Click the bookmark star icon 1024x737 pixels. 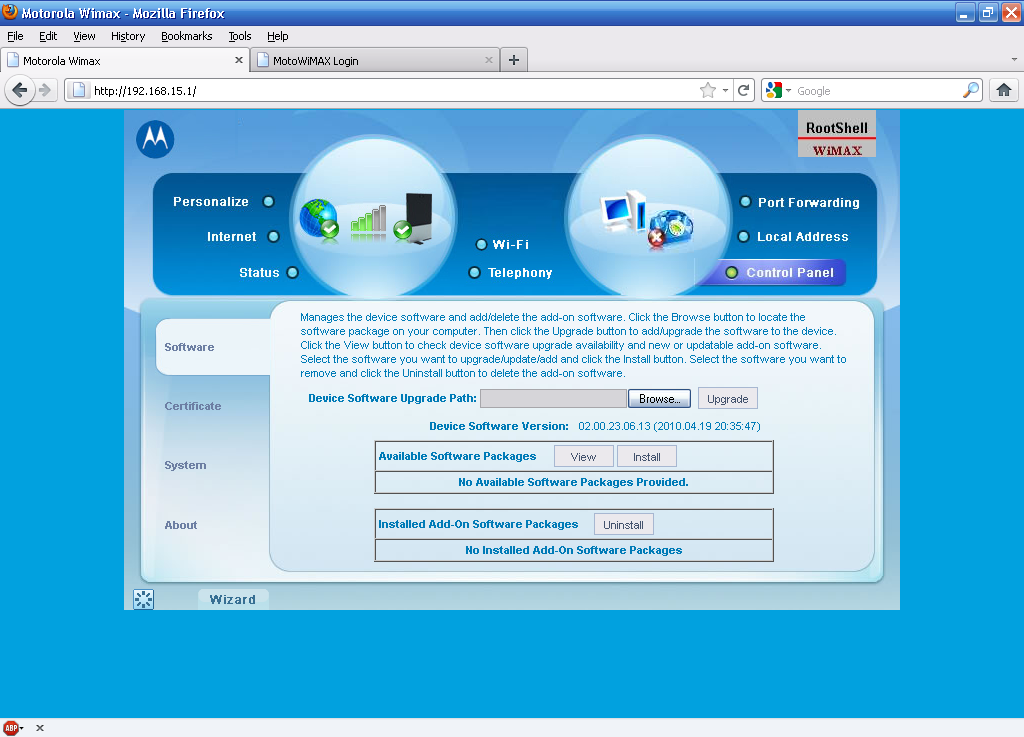point(707,91)
